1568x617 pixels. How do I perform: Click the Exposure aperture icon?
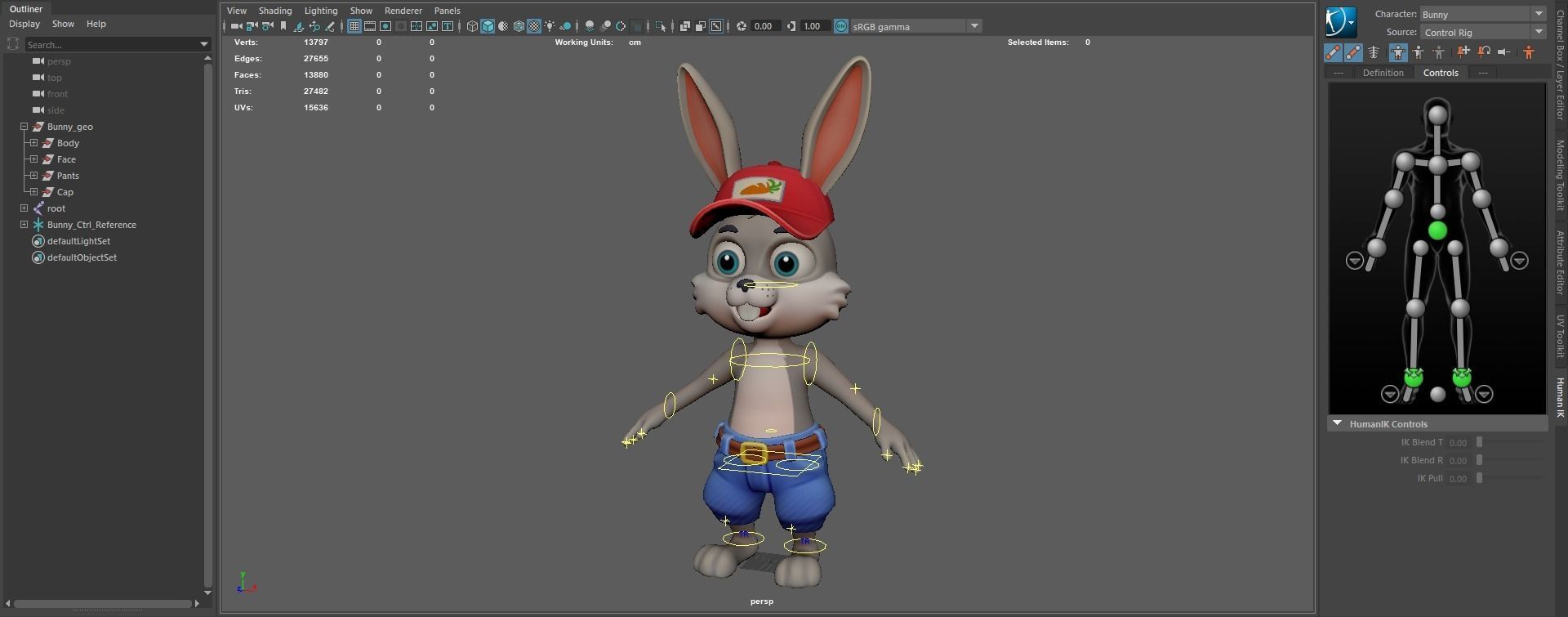point(742,26)
